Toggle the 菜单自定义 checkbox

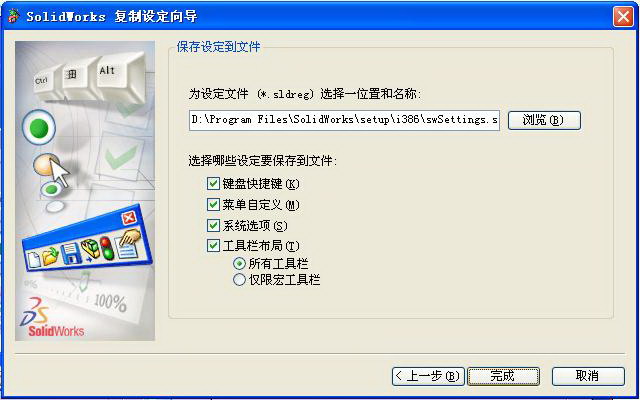tap(213, 204)
